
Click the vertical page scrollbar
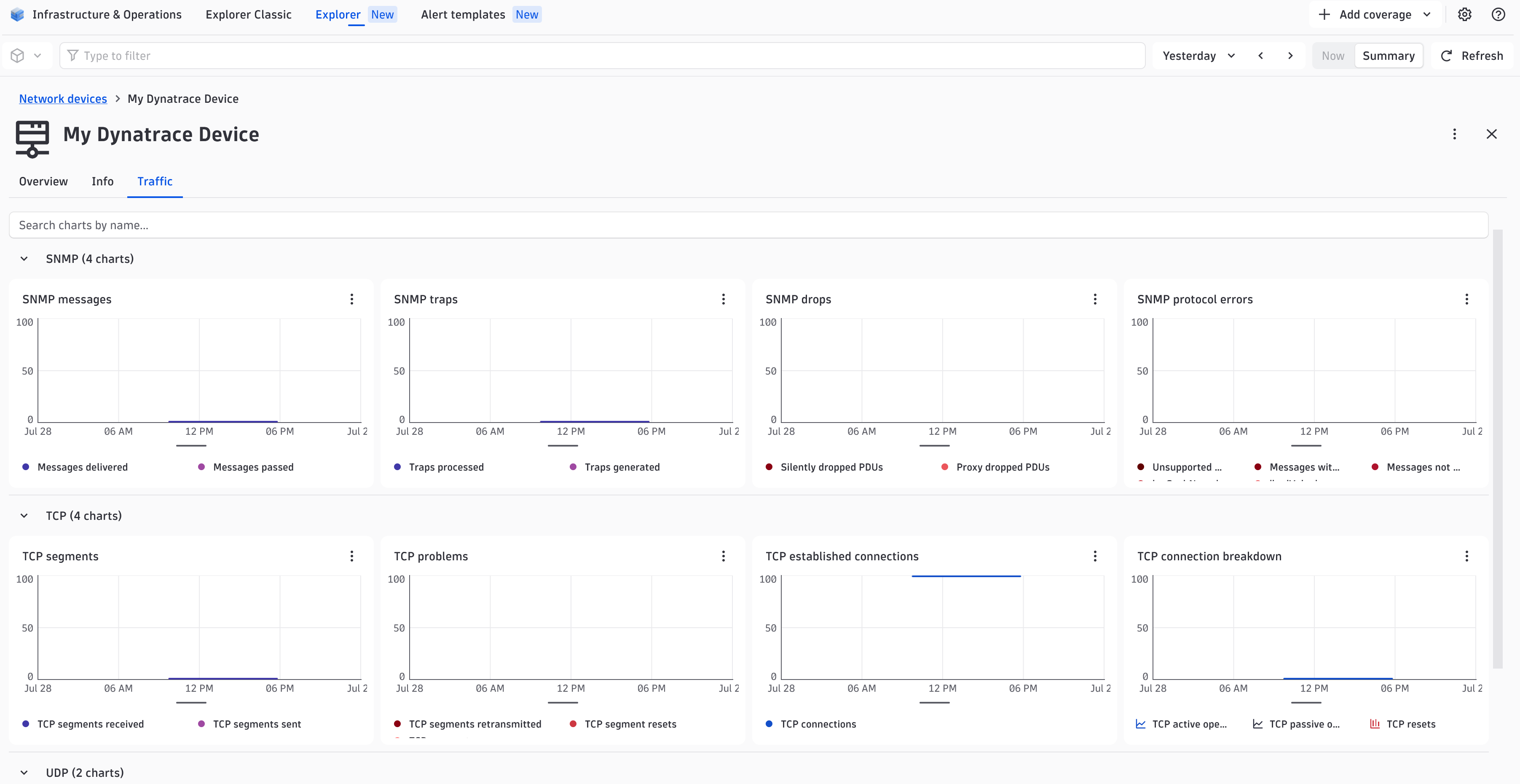pyautogui.click(x=1498, y=448)
